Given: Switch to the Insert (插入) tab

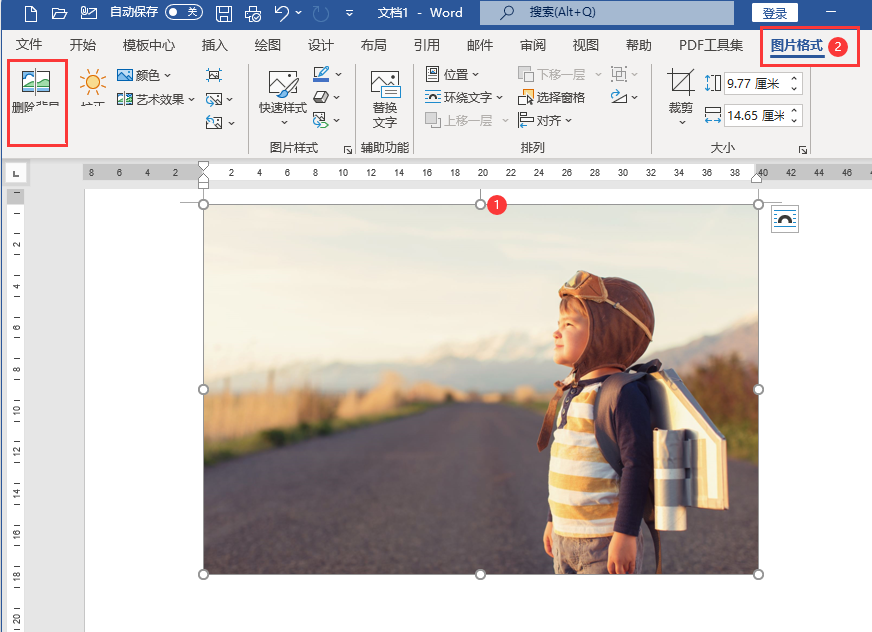Looking at the screenshot, I should pos(215,45).
